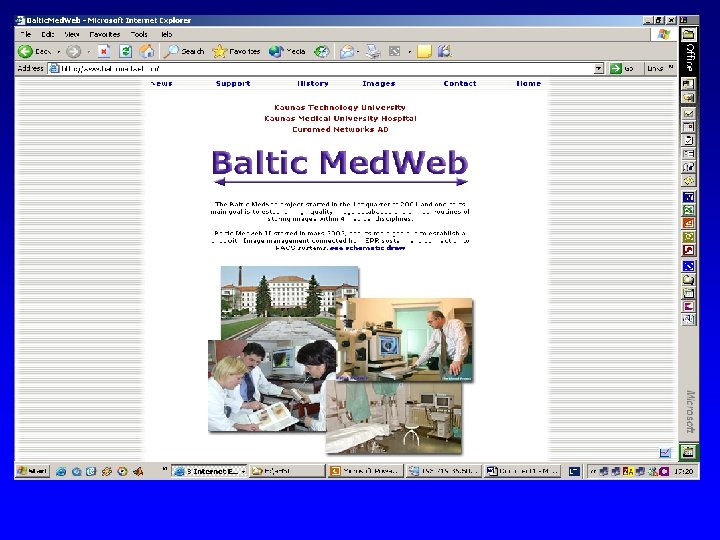Screen dimensions: 720x540
Task: Click the Open Office Document icon
Action: [x=688, y=98]
